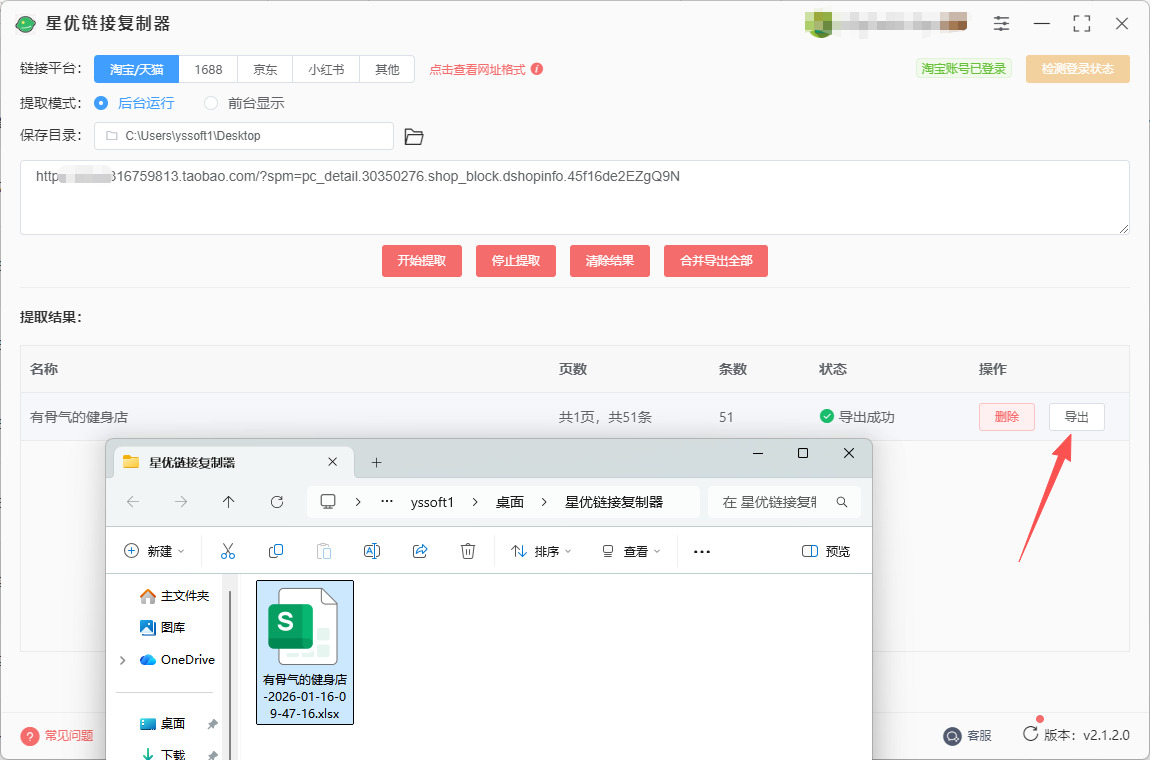Click the Paste icon in Explorer toolbar
1150x760 pixels.
(323, 551)
